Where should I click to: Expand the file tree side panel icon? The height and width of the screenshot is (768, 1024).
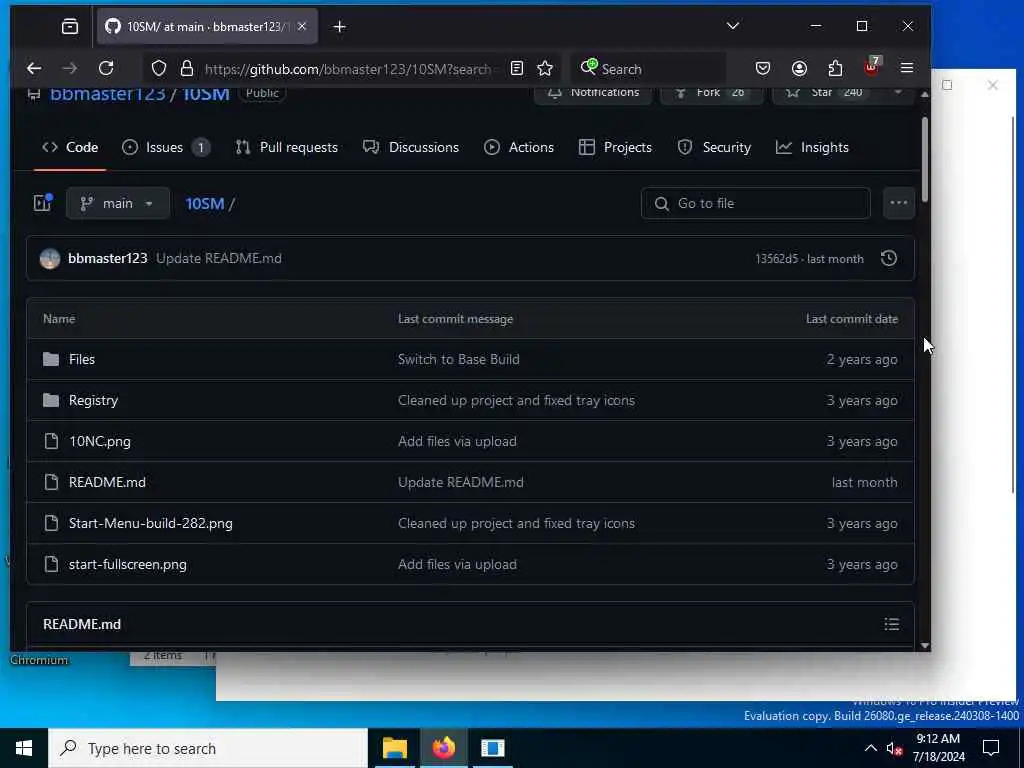(x=42, y=203)
